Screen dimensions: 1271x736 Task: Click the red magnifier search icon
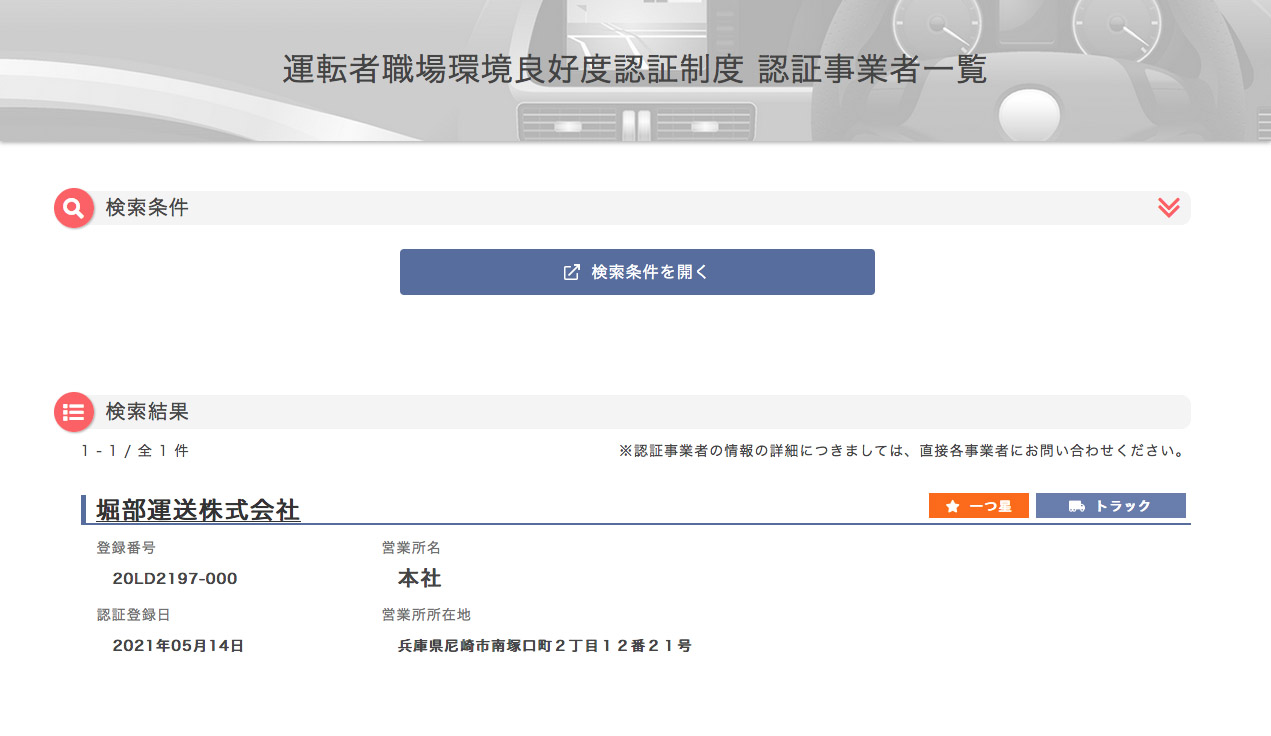pyautogui.click(x=73, y=208)
